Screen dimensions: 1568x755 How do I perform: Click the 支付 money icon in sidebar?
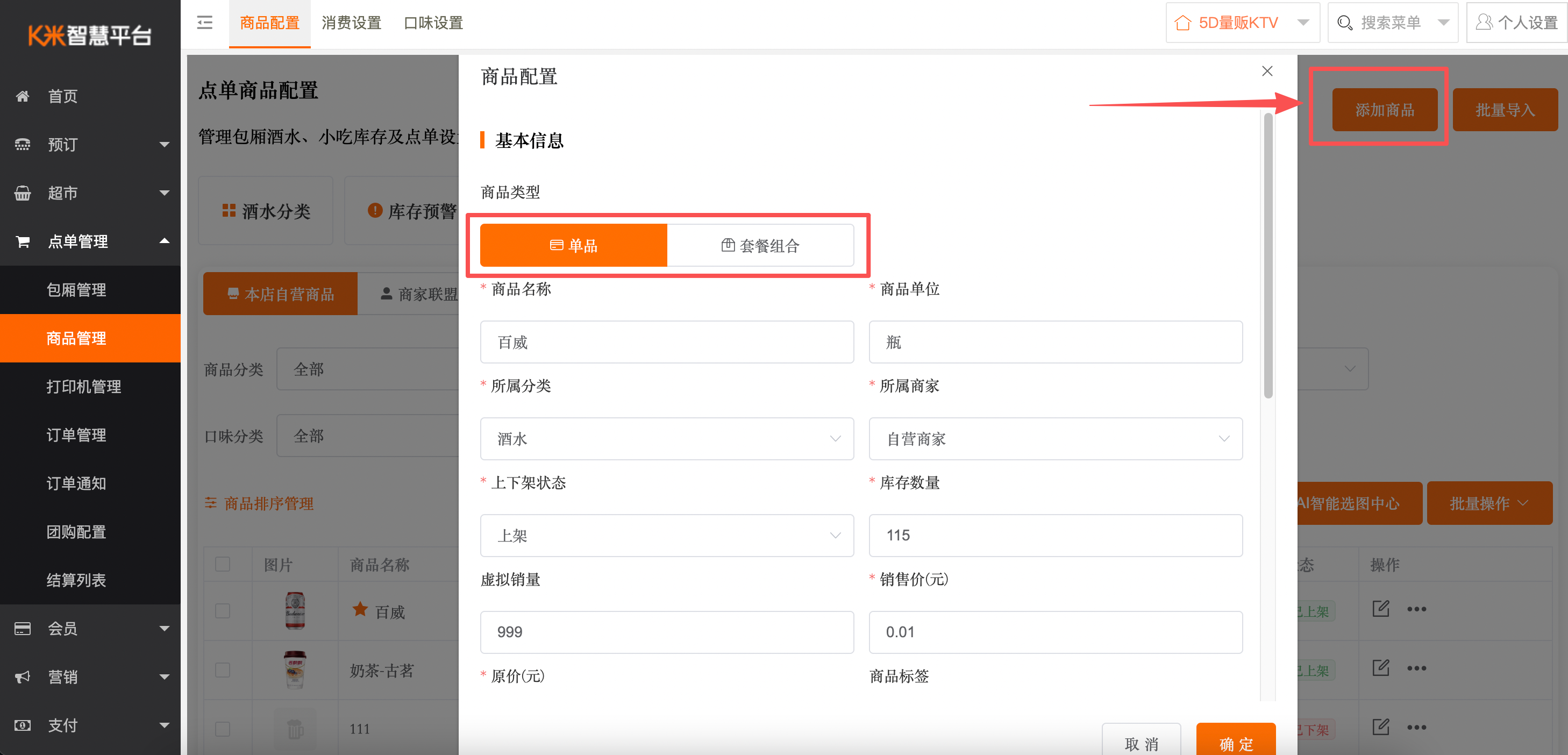click(23, 726)
